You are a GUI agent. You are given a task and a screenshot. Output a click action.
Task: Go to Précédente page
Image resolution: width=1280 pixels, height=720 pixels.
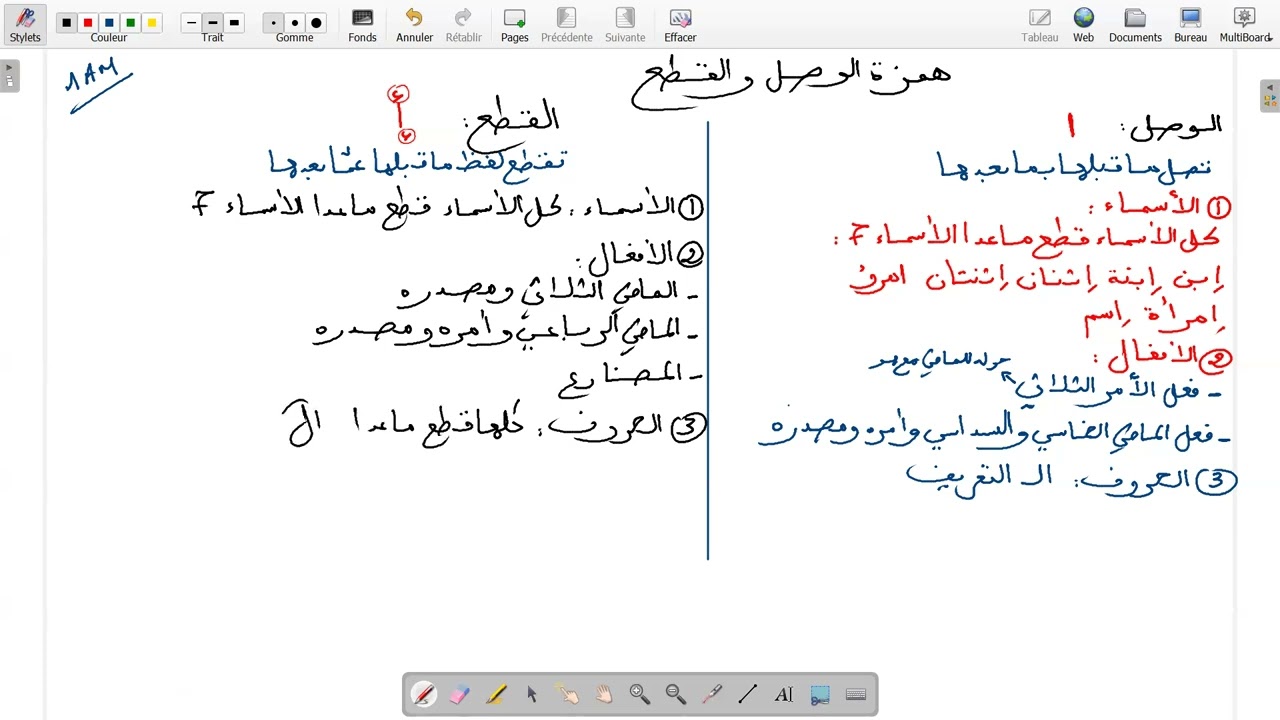(x=566, y=25)
